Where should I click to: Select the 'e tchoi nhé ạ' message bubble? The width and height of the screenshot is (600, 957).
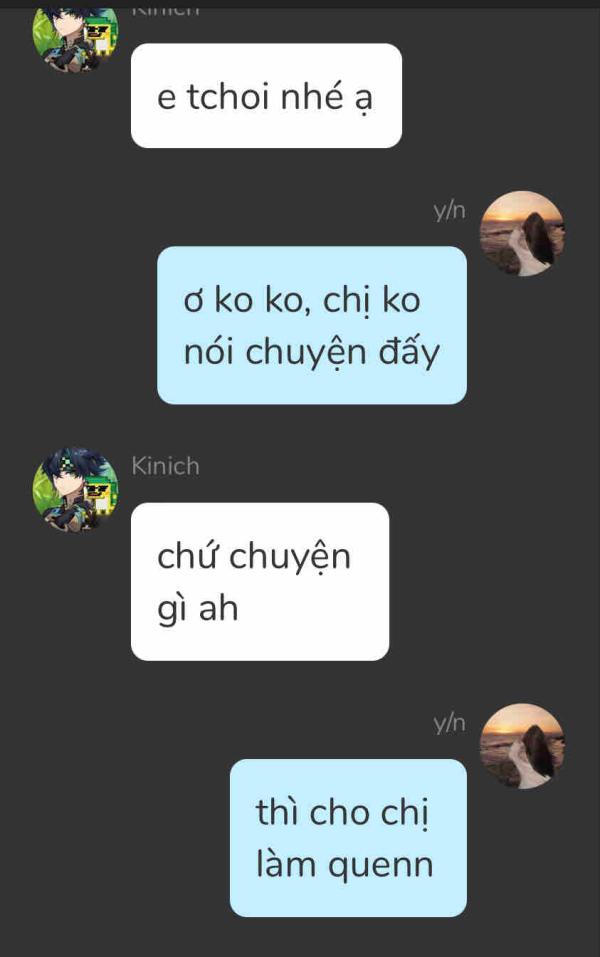click(266, 96)
